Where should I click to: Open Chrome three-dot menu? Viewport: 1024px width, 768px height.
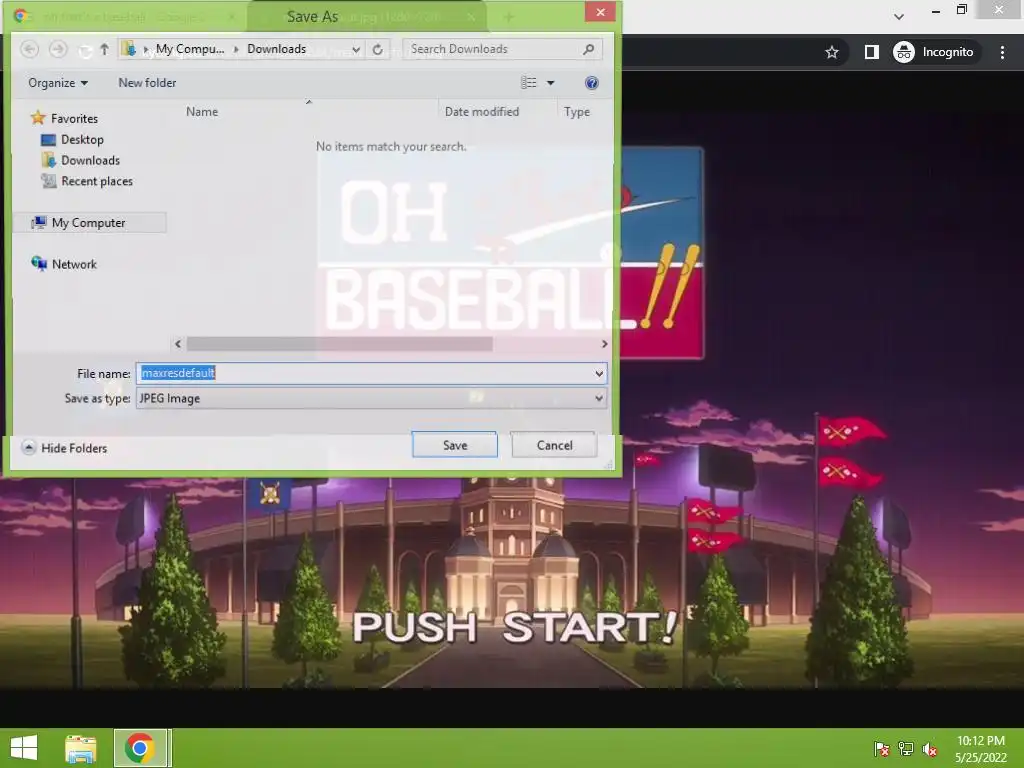pyautogui.click(x=1002, y=52)
